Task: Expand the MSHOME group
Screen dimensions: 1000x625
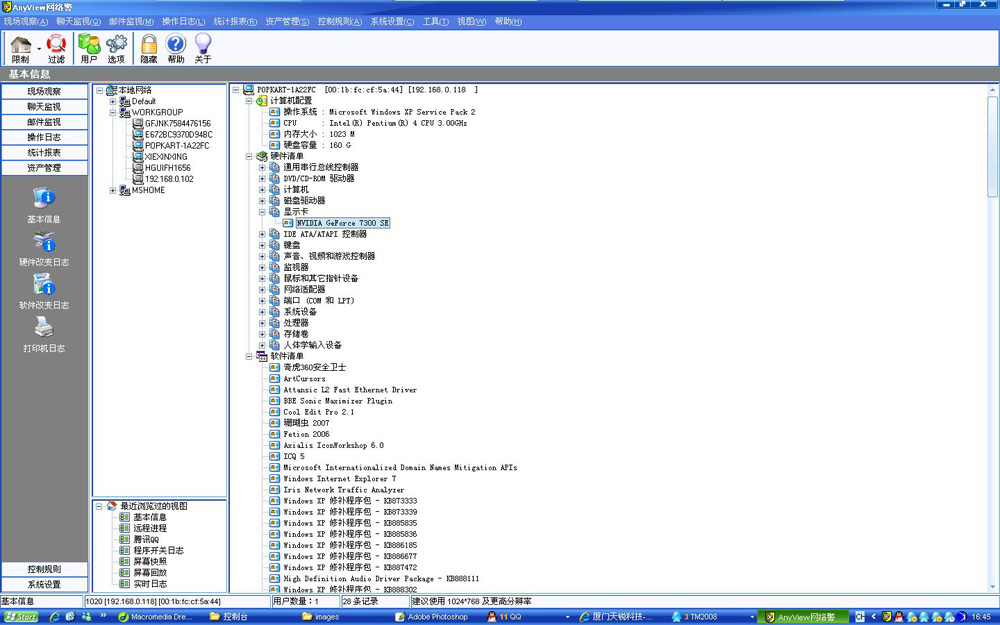Action: [x=113, y=190]
